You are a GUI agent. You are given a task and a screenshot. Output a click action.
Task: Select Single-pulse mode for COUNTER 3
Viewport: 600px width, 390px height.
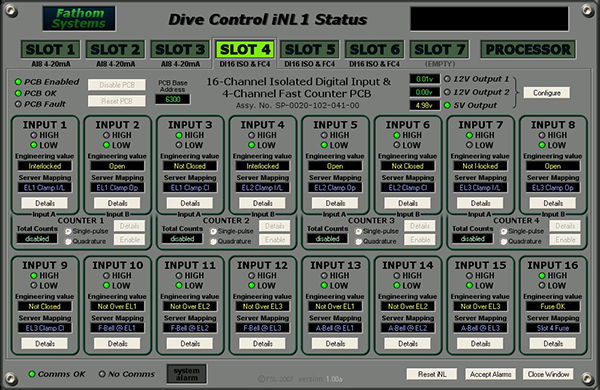click(x=359, y=231)
